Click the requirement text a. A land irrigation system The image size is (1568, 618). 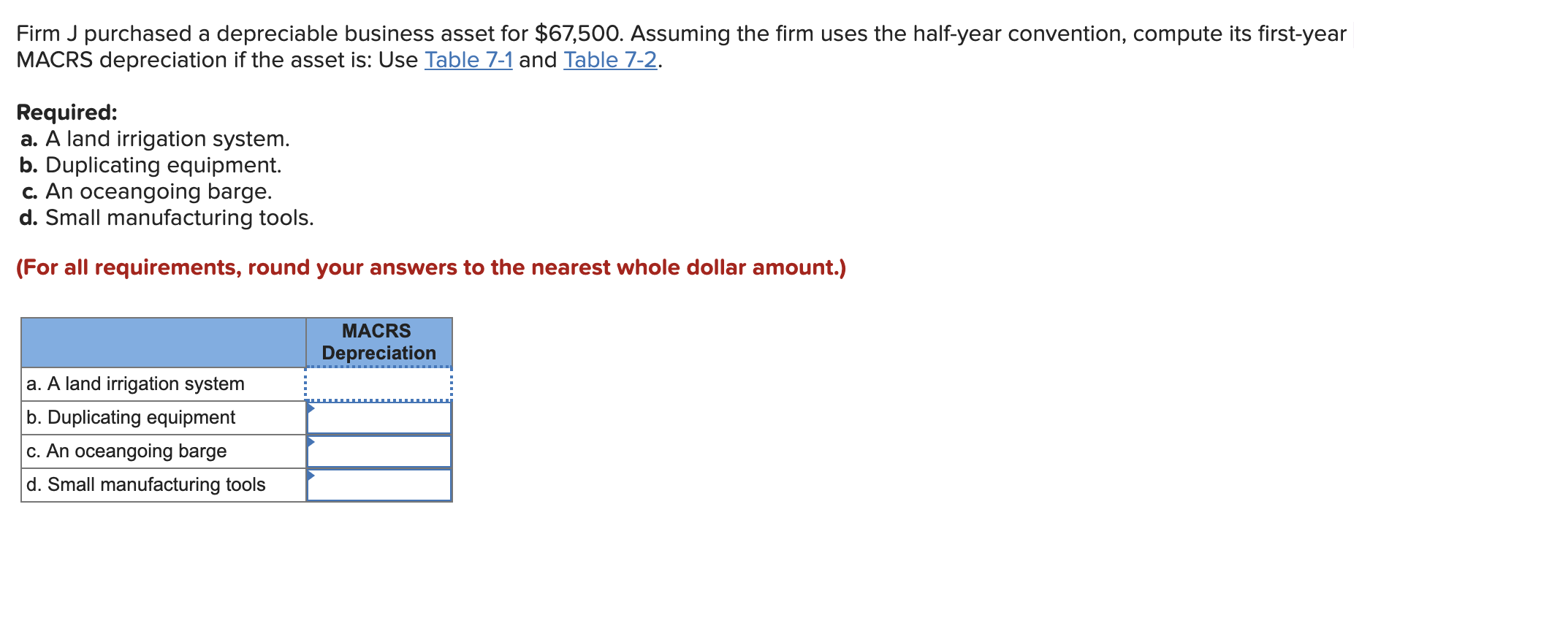coord(154,138)
